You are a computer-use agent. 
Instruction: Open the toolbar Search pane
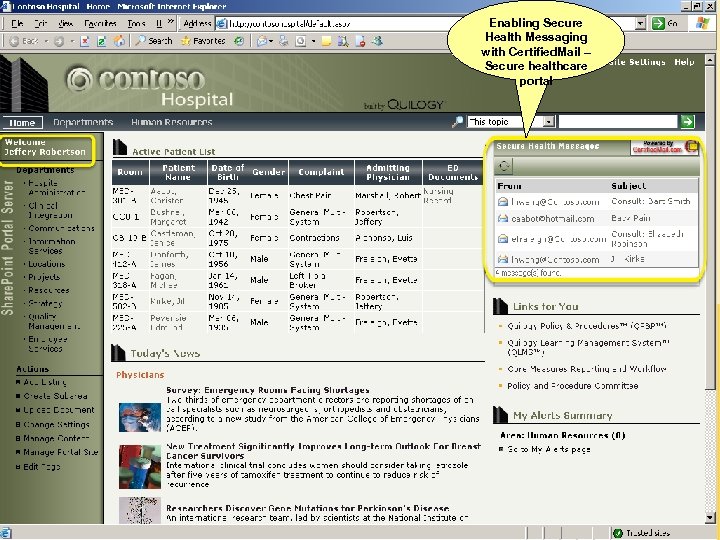point(154,41)
